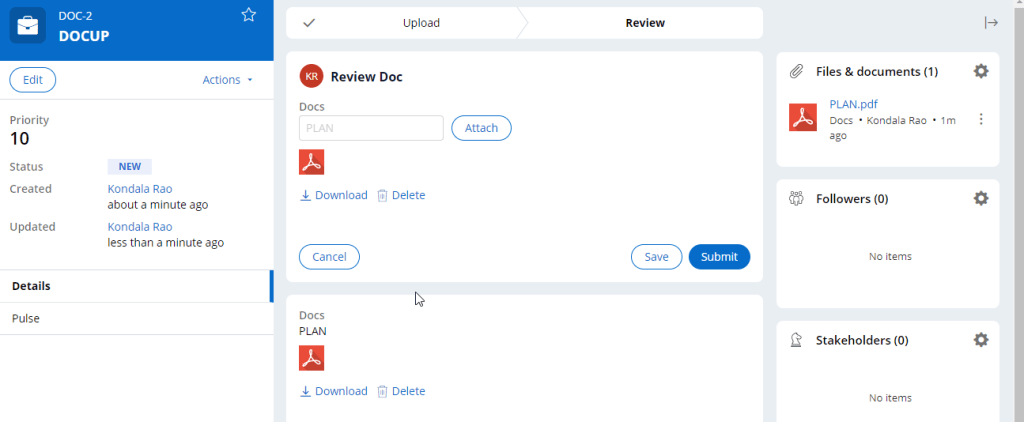Collapse the right utilities panel

coord(991,23)
